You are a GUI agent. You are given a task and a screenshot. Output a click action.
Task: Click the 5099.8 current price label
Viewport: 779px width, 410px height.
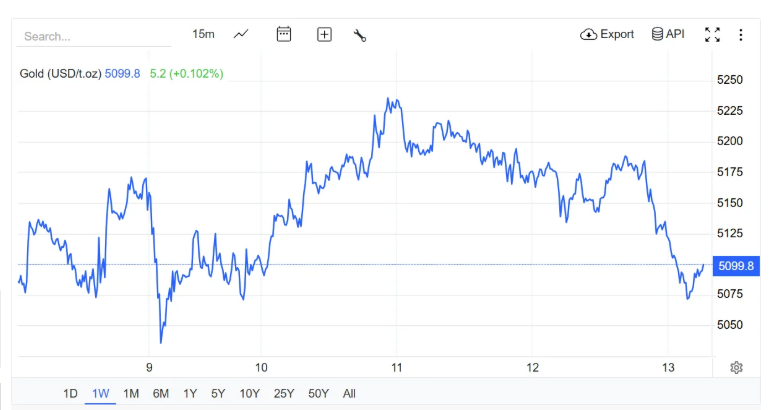coord(735,265)
